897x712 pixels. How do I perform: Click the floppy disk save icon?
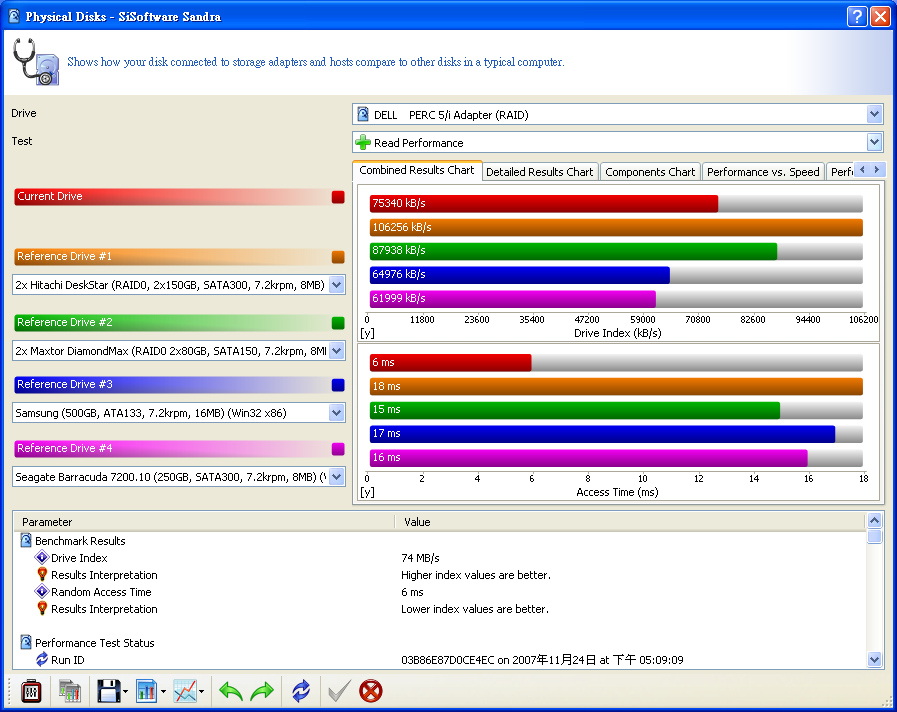pos(108,691)
